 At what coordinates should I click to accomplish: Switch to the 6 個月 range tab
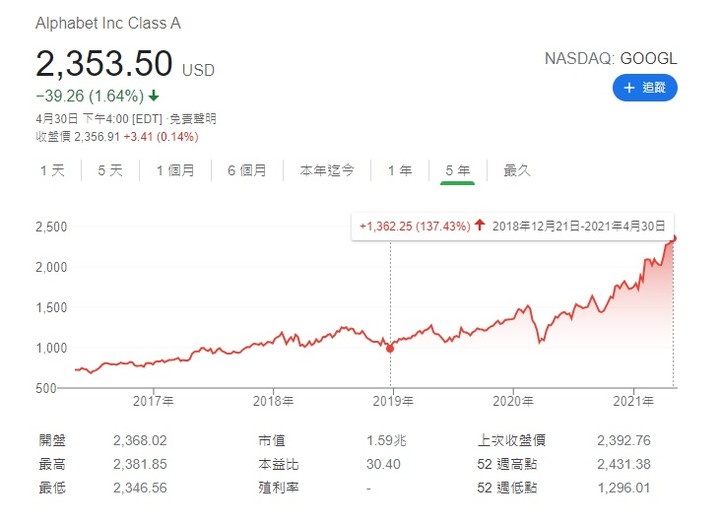click(x=247, y=170)
